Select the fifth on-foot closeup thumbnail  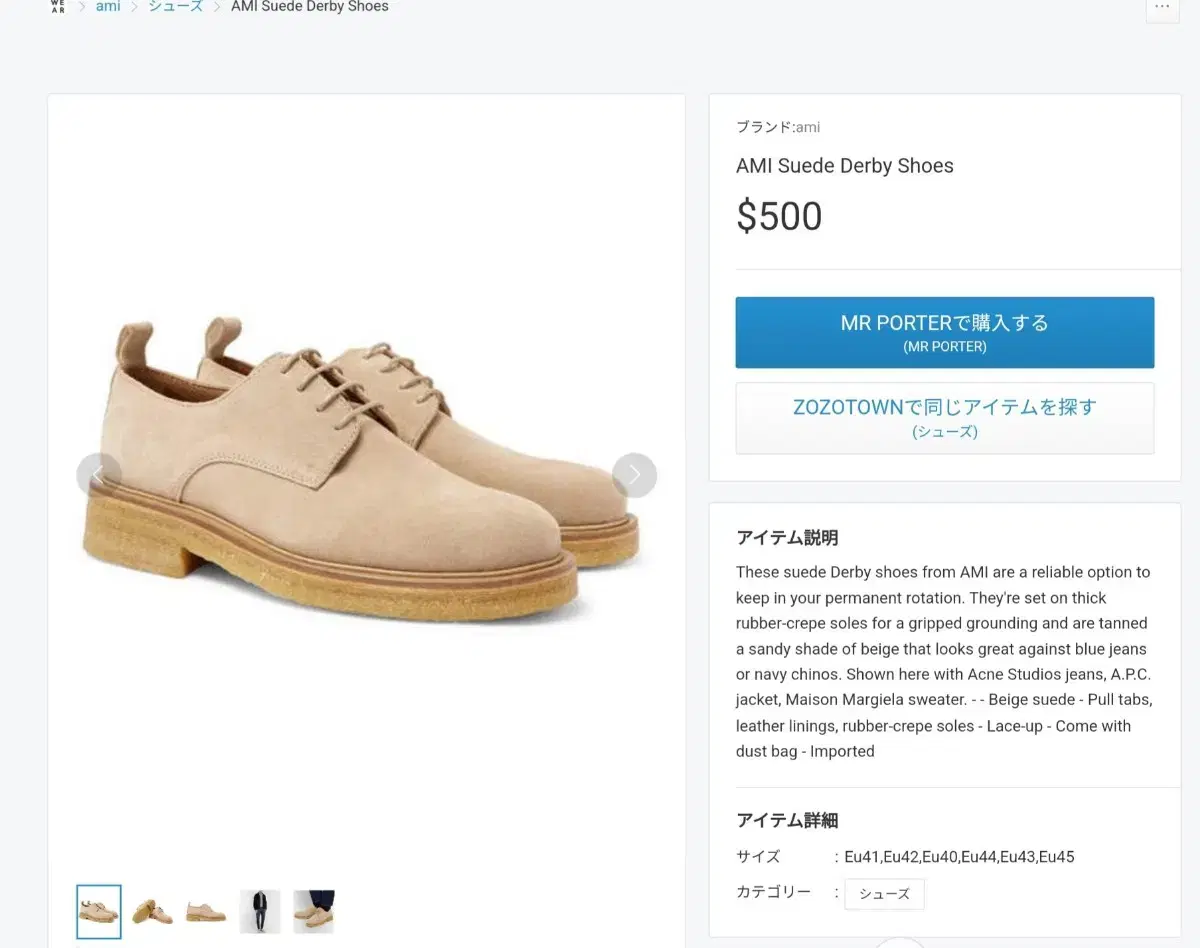[x=314, y=911]
